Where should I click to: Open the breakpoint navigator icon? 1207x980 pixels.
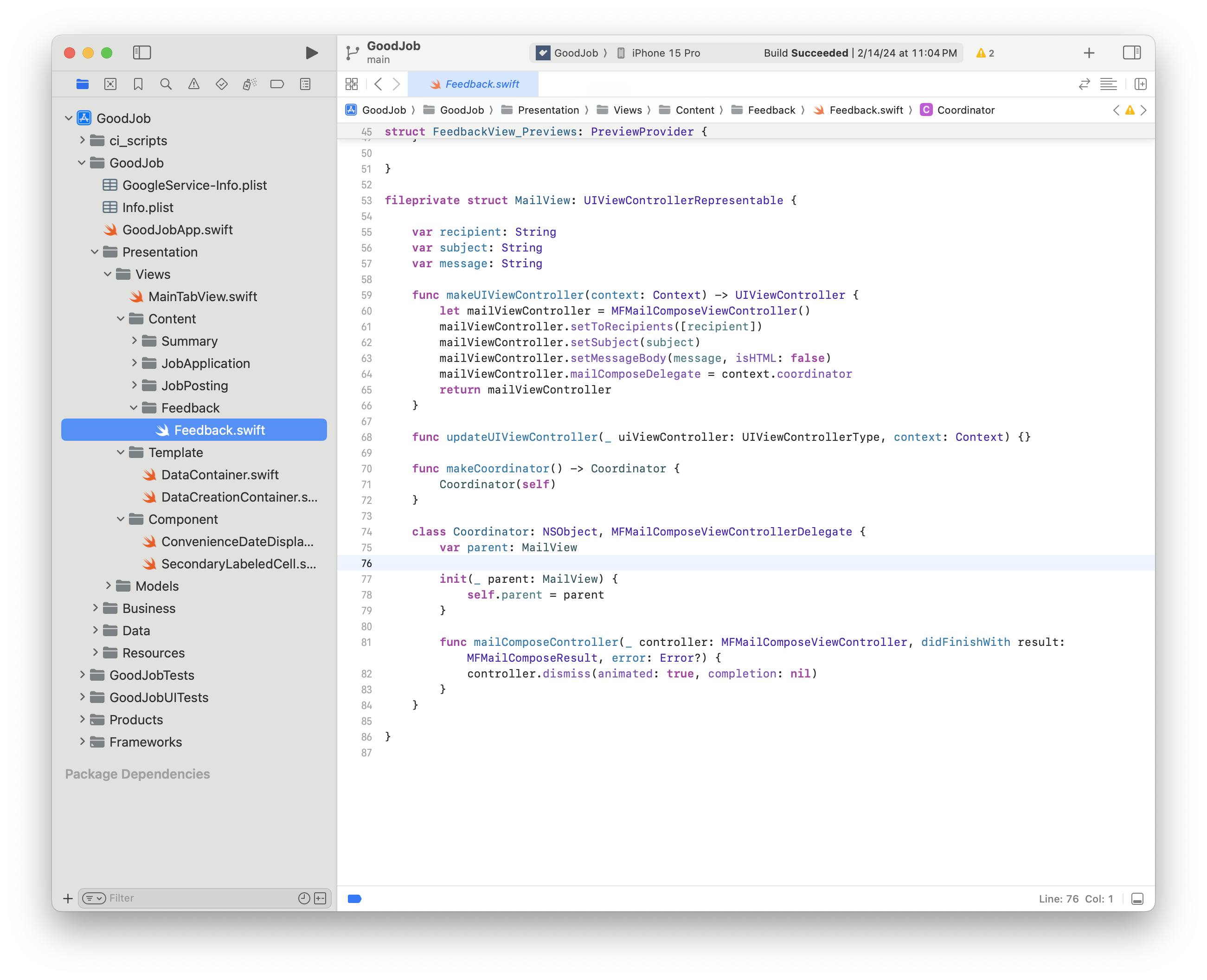pyautogui.click(x=277, y=84)
